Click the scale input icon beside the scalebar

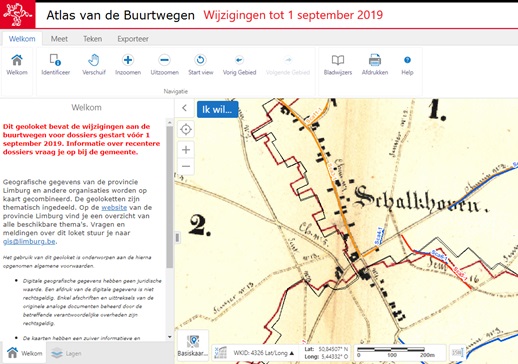pyautogui.click(x=457, y=352)
